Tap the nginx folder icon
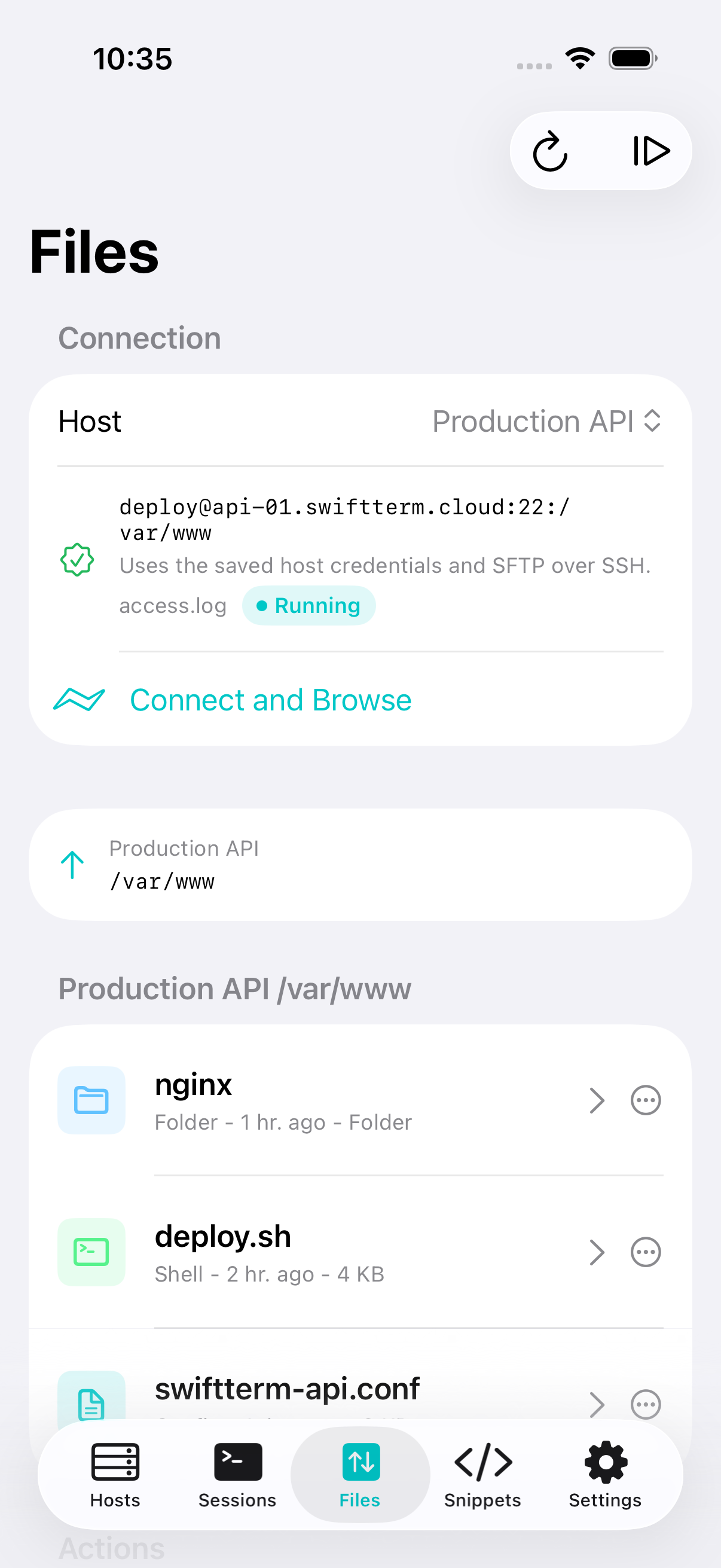Image resolution: width=721 pixels, height=1568 pixels. click(91, 1100)
